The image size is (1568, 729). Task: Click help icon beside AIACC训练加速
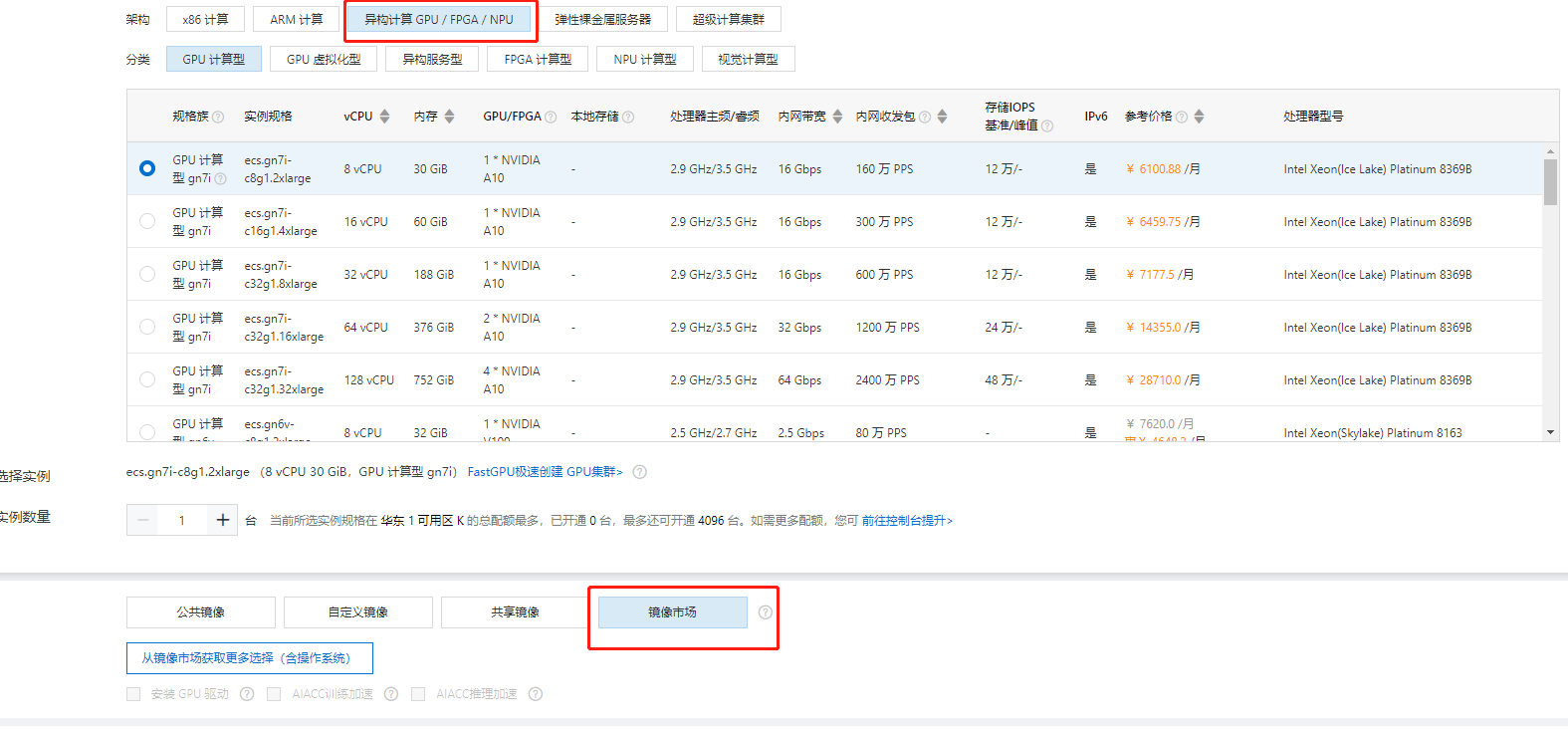click(x=391, y=694)
